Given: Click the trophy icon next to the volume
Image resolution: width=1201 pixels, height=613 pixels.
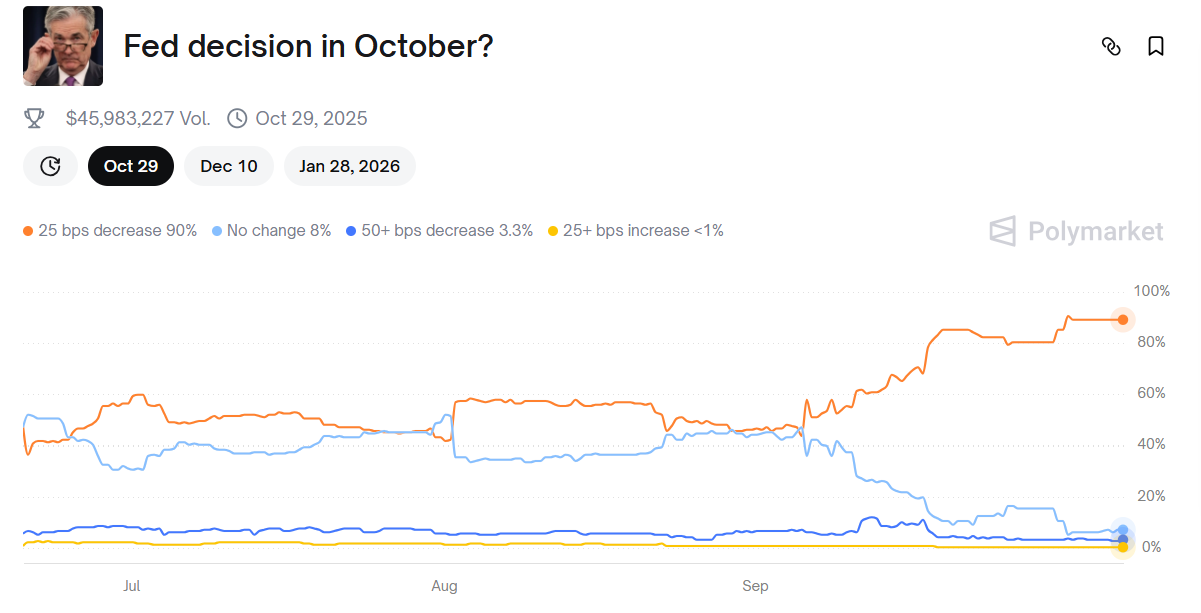Looking at the screenshot, I should pos(35,117).
